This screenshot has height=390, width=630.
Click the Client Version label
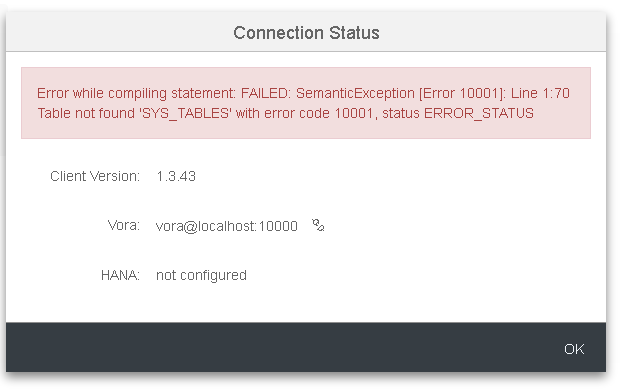(95, 176)
